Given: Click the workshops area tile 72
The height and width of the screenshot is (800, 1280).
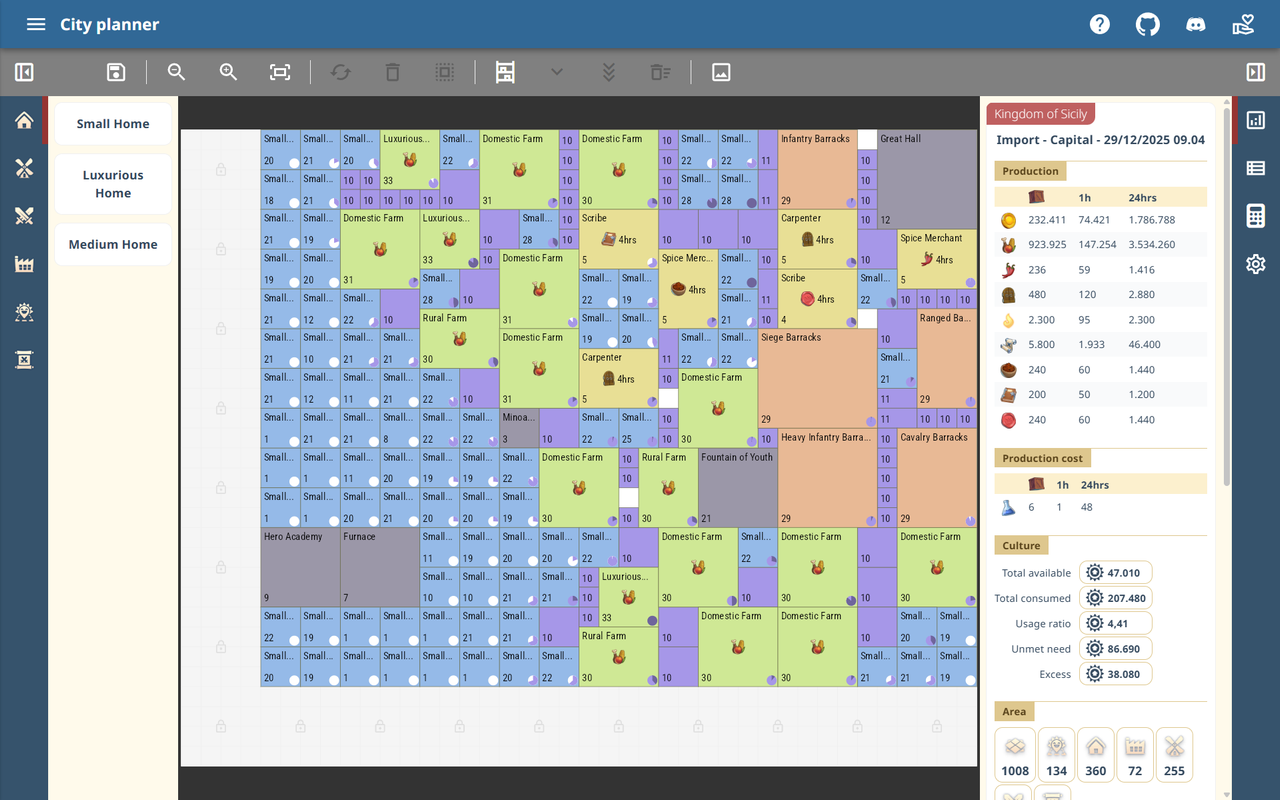Looking at the screenshot, I should (x=1135, y=755).
